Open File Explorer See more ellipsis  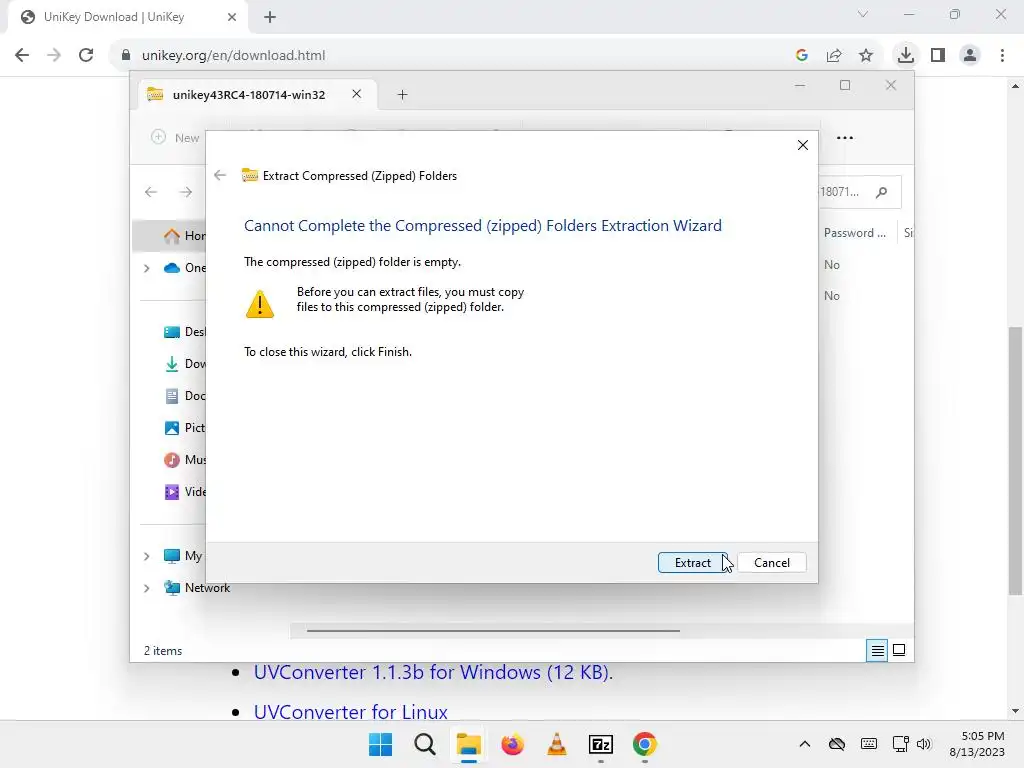point(845,137)
